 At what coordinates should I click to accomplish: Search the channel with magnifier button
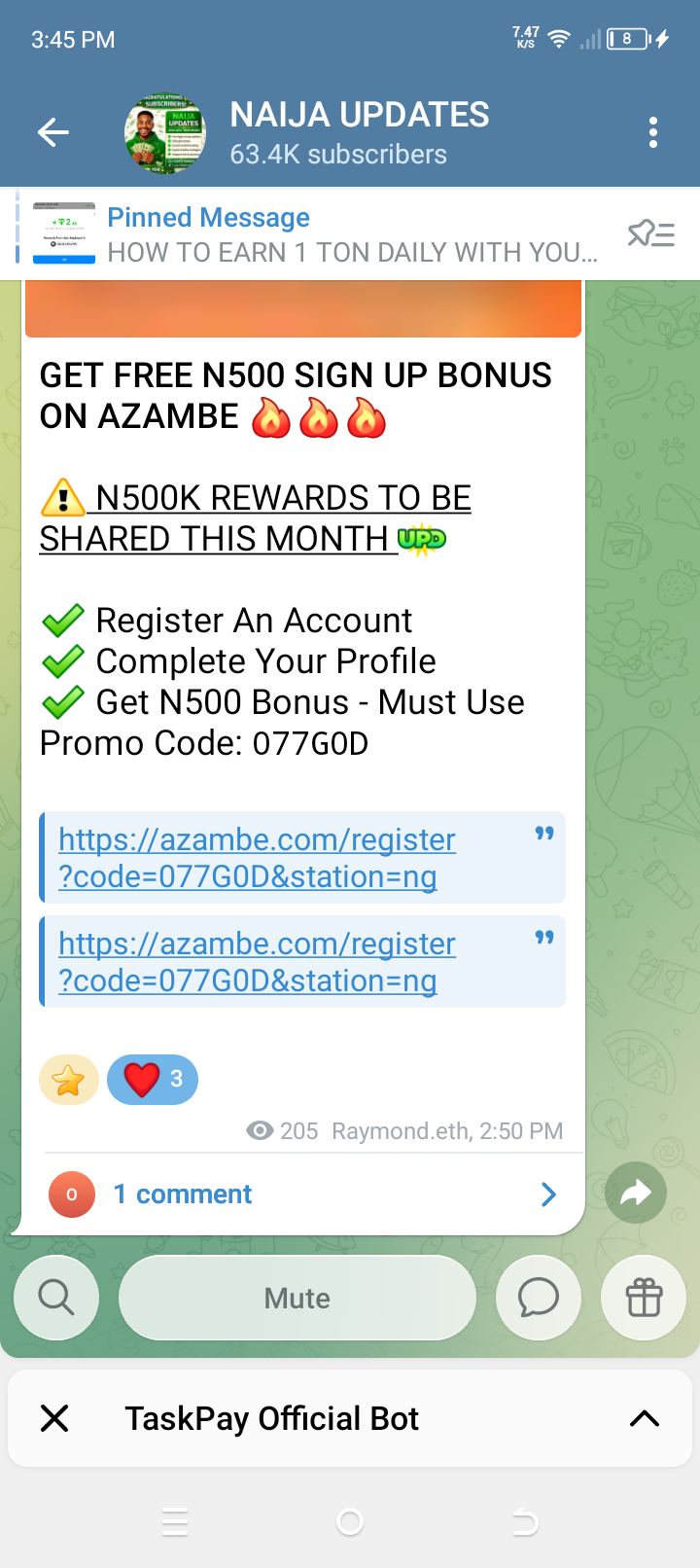(56, 1298)
